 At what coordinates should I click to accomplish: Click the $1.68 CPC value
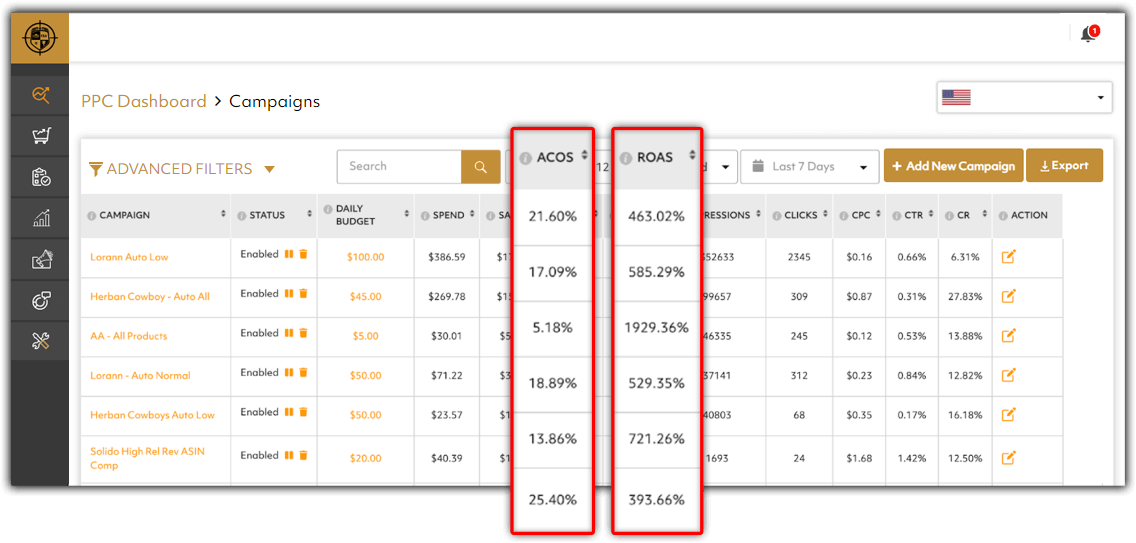pyautogui.click(x=859, y=458)
